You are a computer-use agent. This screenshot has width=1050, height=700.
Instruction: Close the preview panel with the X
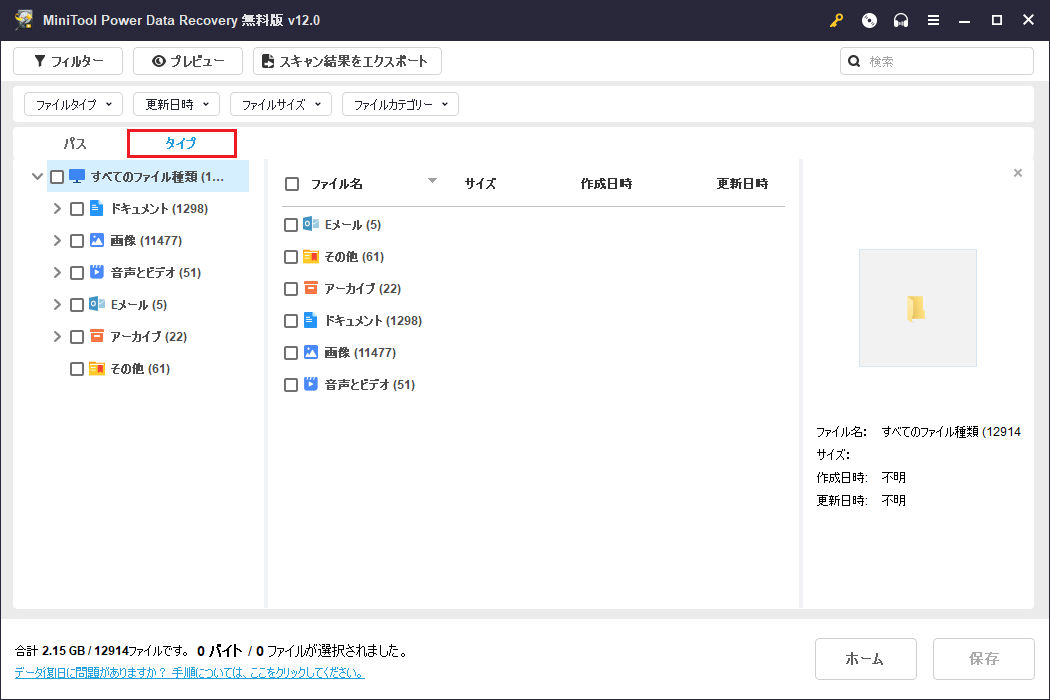pos(1017,174)
